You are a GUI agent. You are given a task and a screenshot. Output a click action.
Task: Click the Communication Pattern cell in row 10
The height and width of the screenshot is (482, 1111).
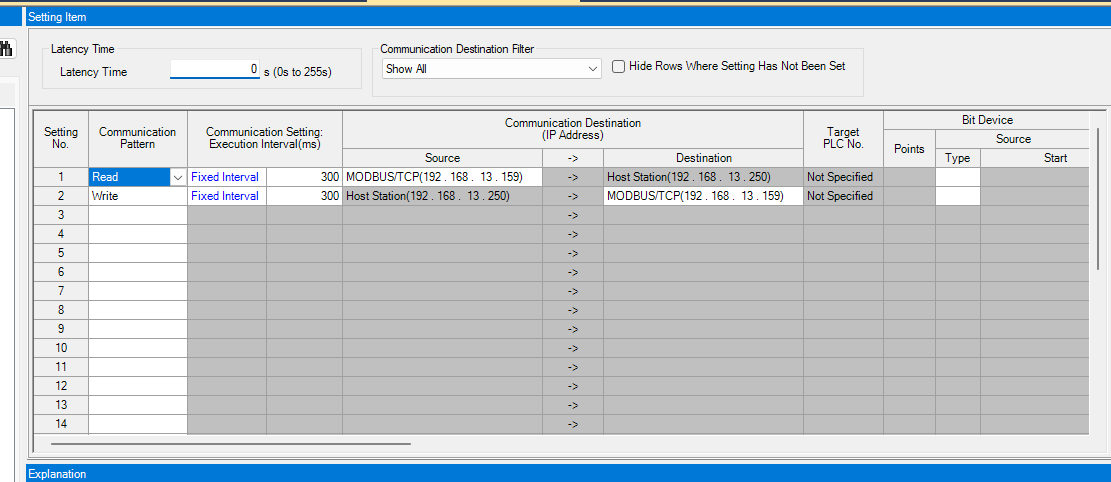click(137, 348)
